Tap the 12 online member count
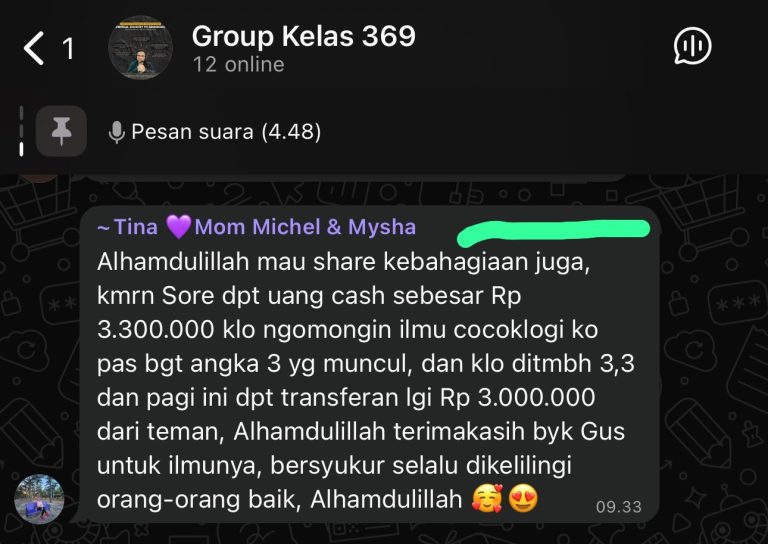This screenshot has height=544, width=768. tap(239, 65)
